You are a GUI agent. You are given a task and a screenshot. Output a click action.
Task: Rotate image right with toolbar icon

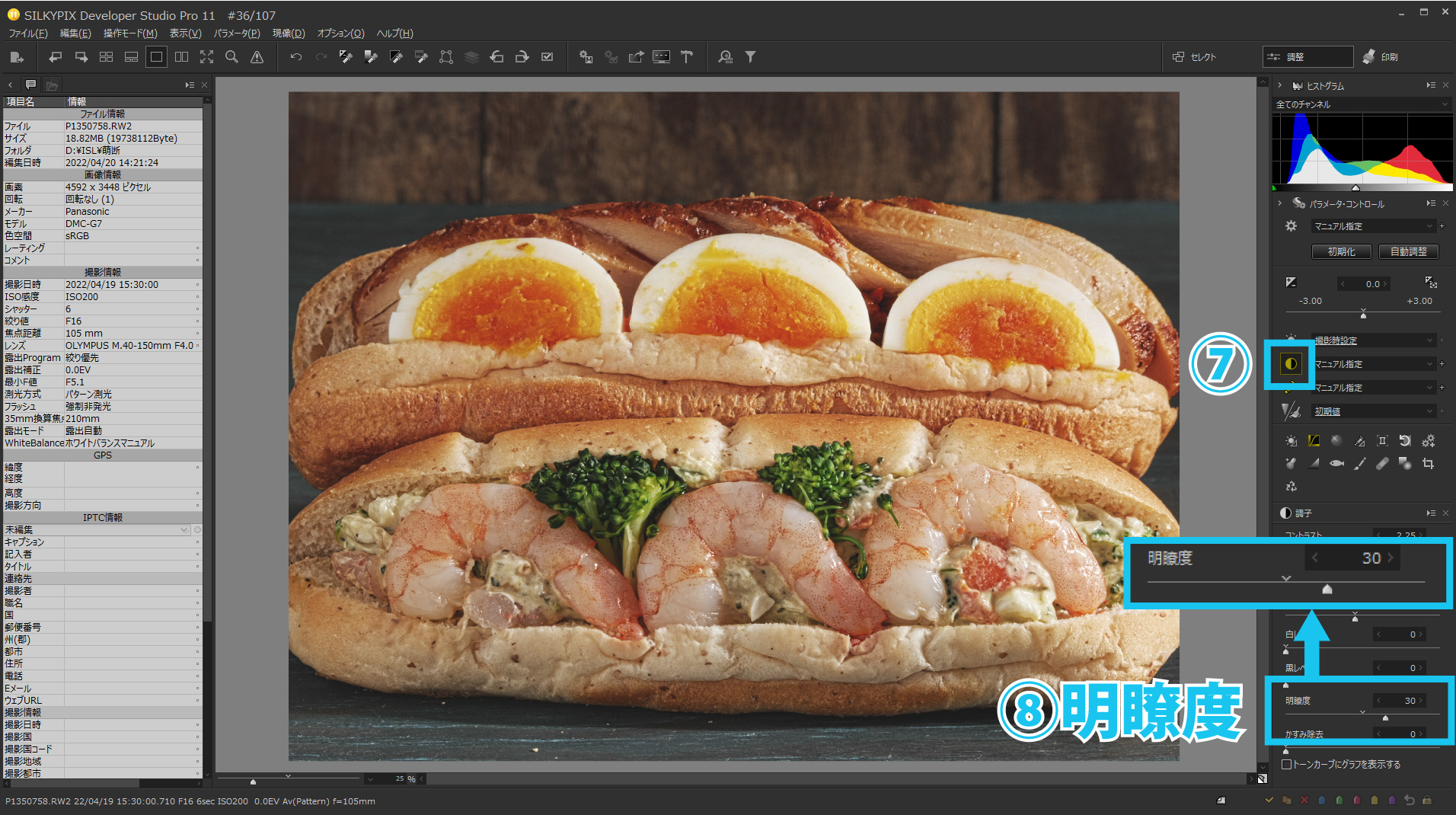click(x=522, y=57)
